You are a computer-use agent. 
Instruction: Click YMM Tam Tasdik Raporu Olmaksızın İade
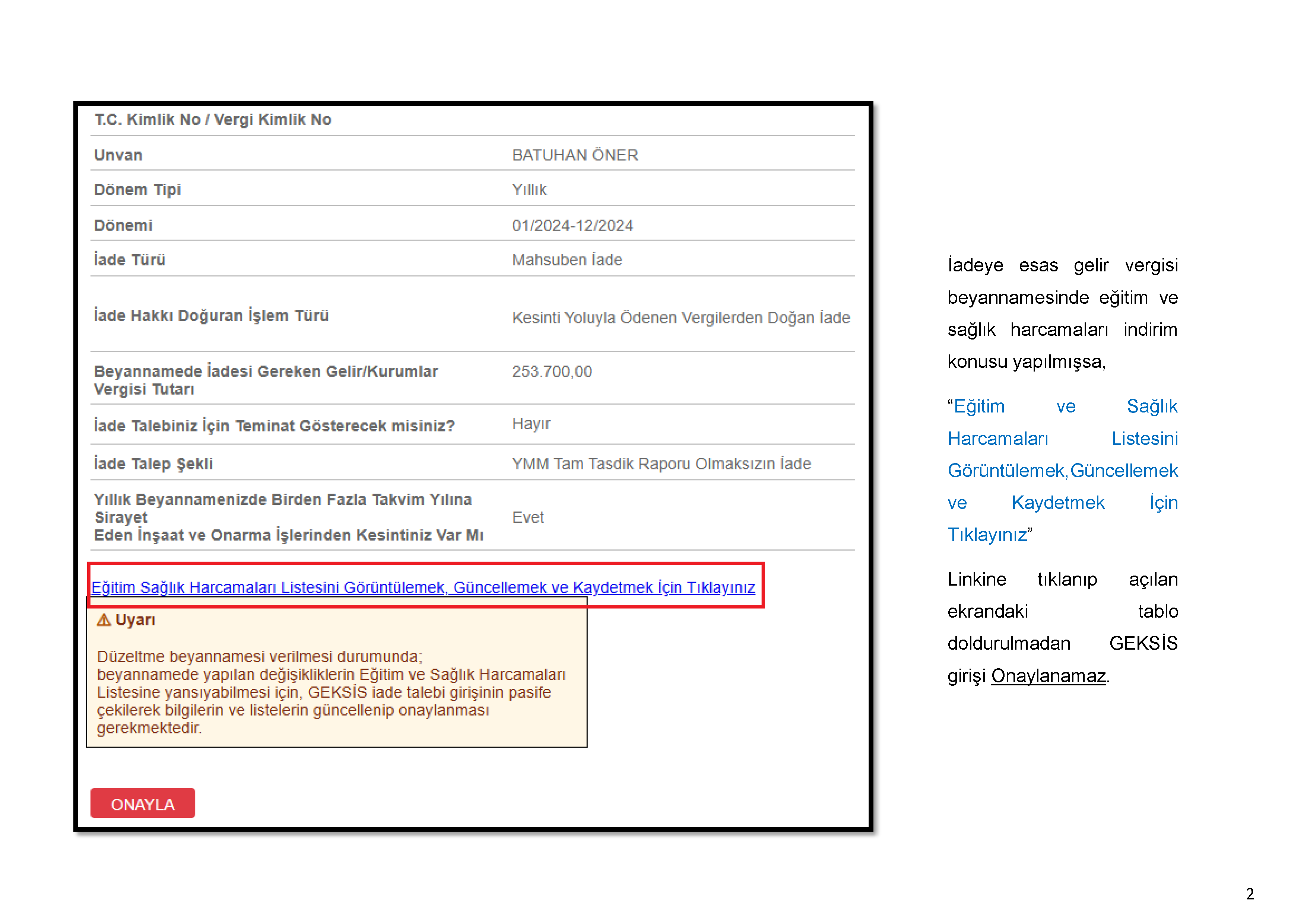(661, 464)
